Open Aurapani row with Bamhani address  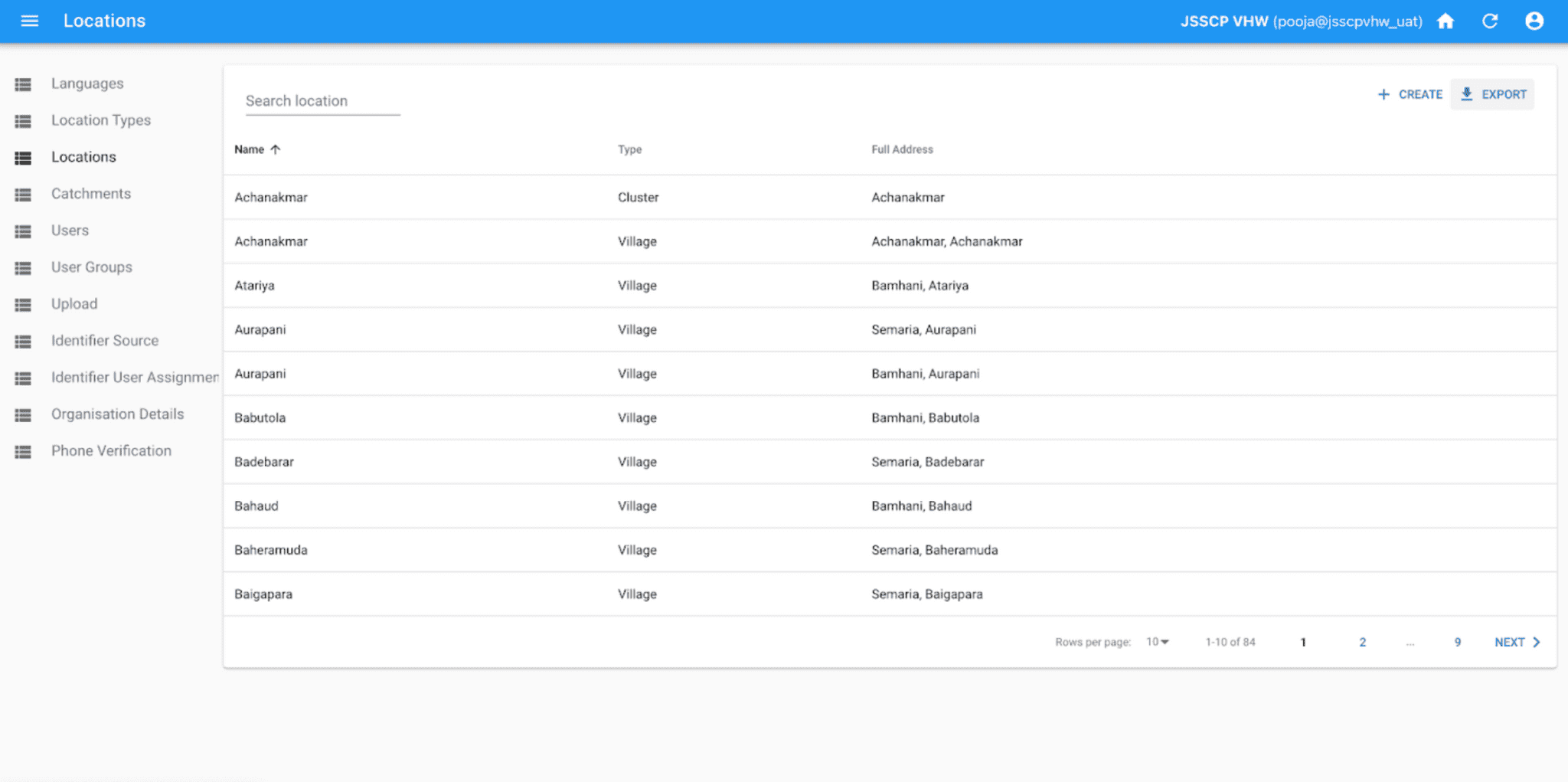(890, 374)
